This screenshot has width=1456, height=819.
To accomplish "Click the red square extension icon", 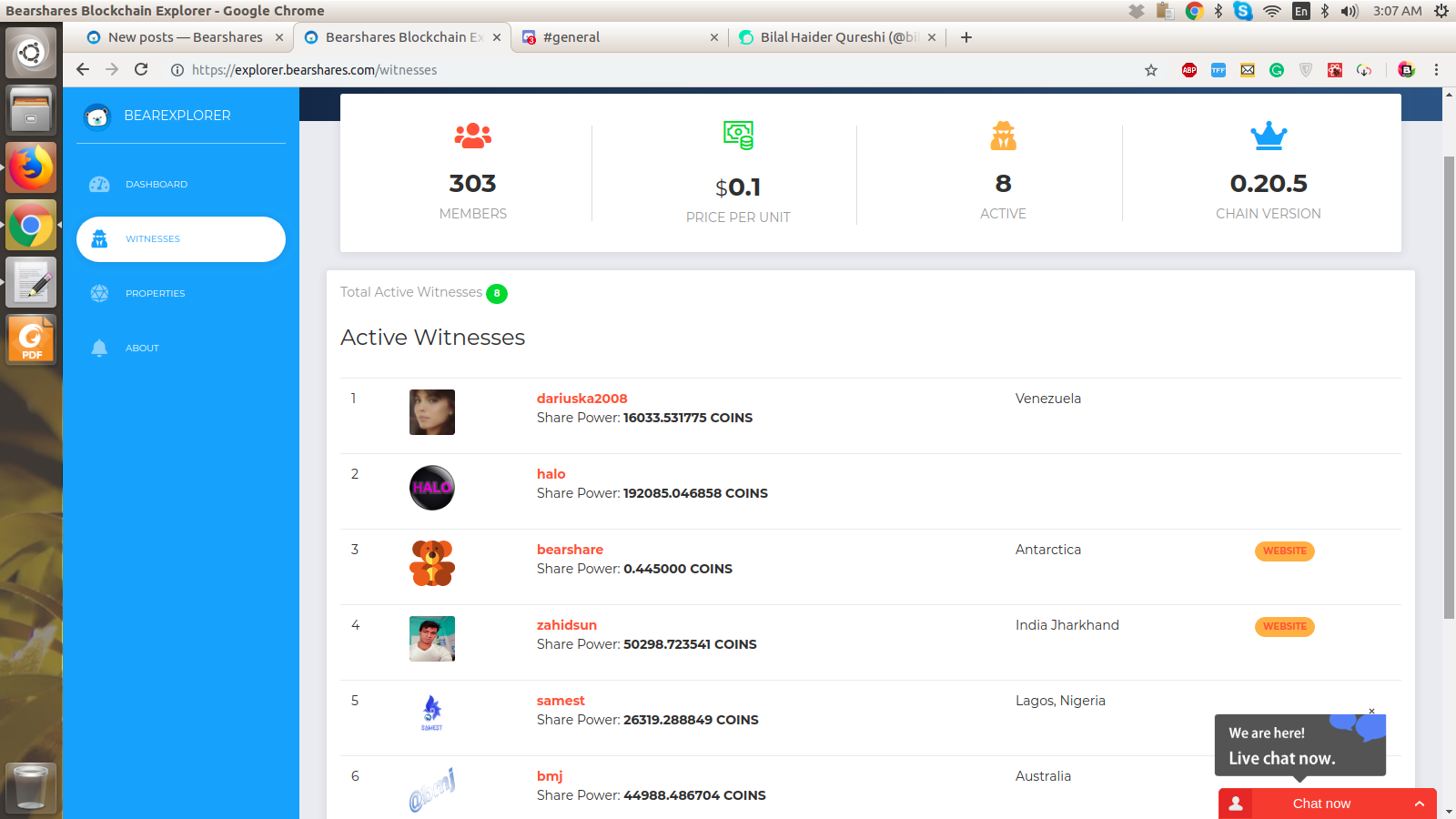I will [1335, 70].
